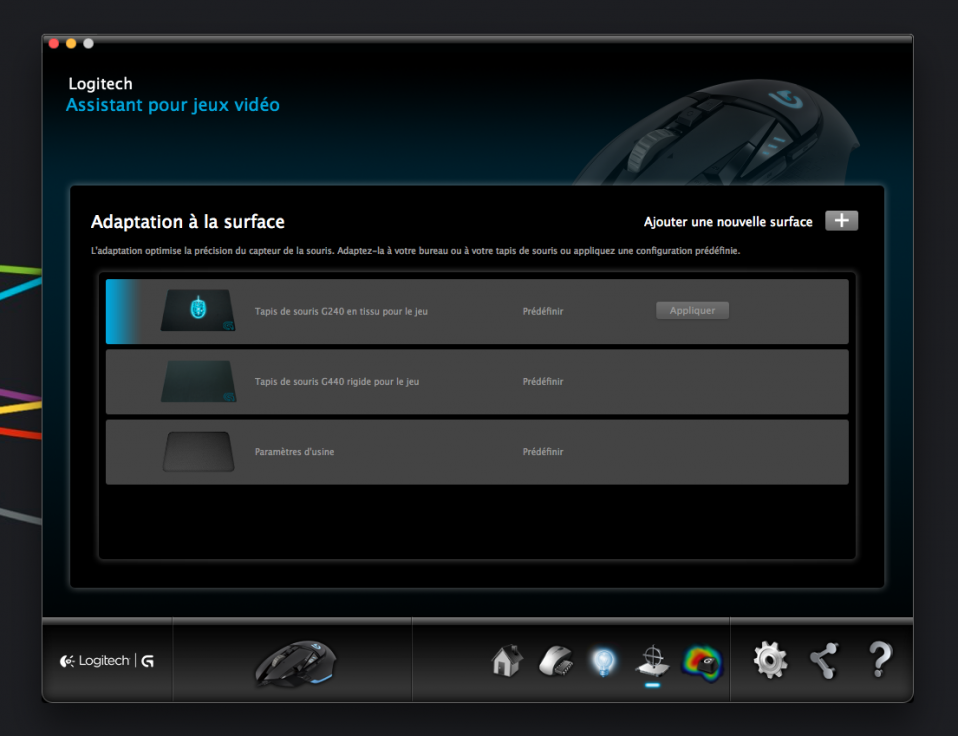Open the input analysis heat map icon
Image resolution: width=958 pixels, height=736 pixels.
click(x=703, y=662)
